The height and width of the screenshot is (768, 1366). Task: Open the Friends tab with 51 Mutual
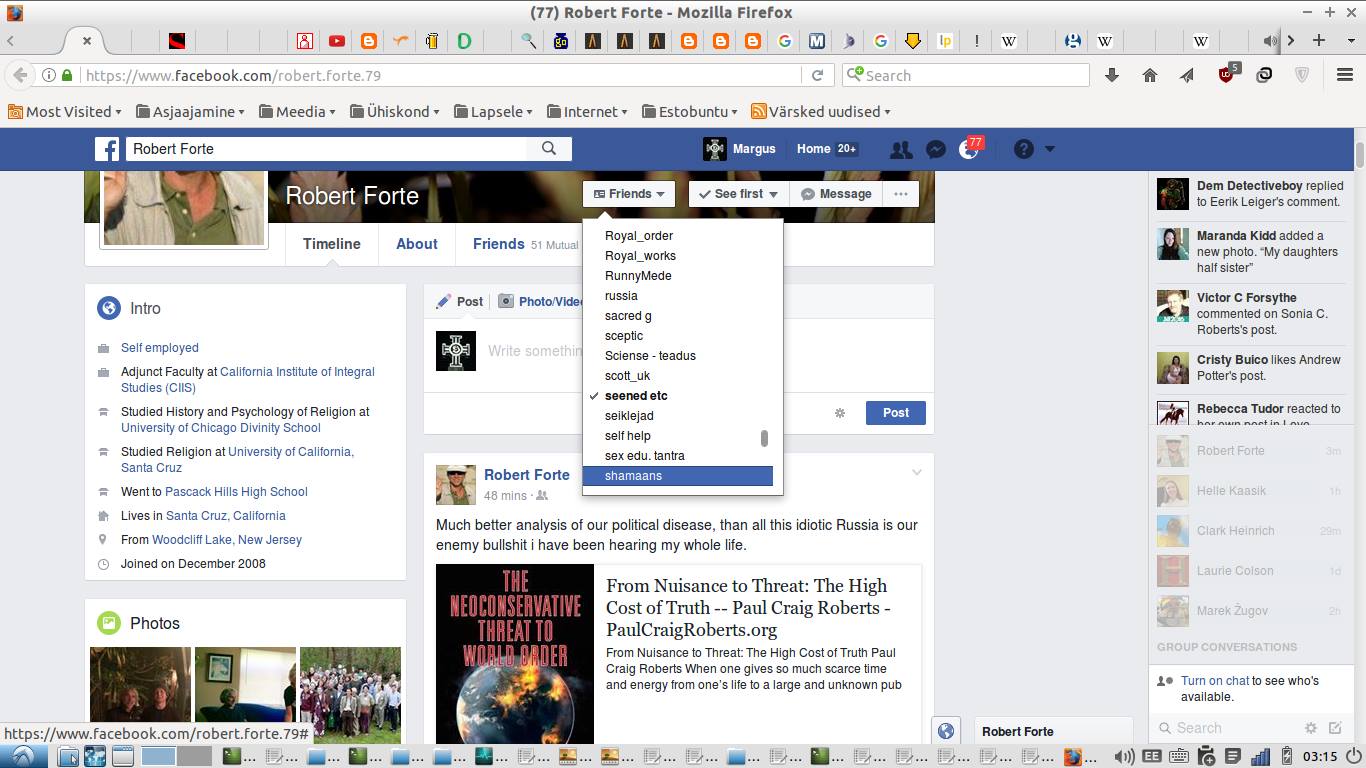click(526, 244)
